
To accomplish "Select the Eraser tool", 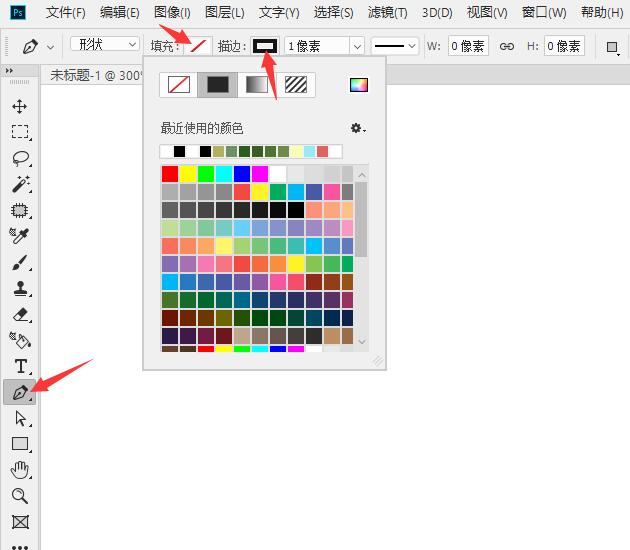I will click(x=20, y=315).
